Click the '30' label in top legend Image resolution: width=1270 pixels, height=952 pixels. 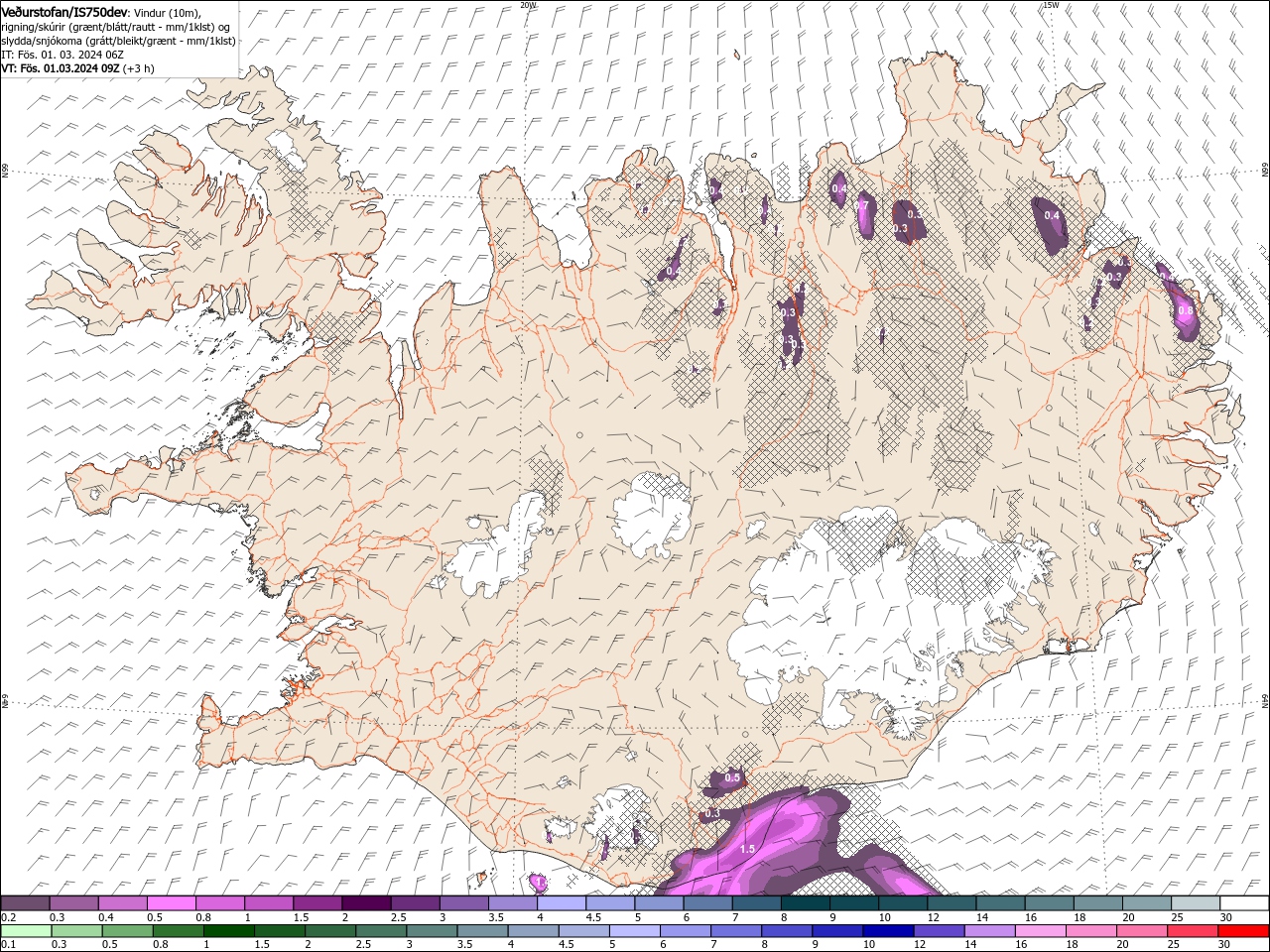point(1226,917)
